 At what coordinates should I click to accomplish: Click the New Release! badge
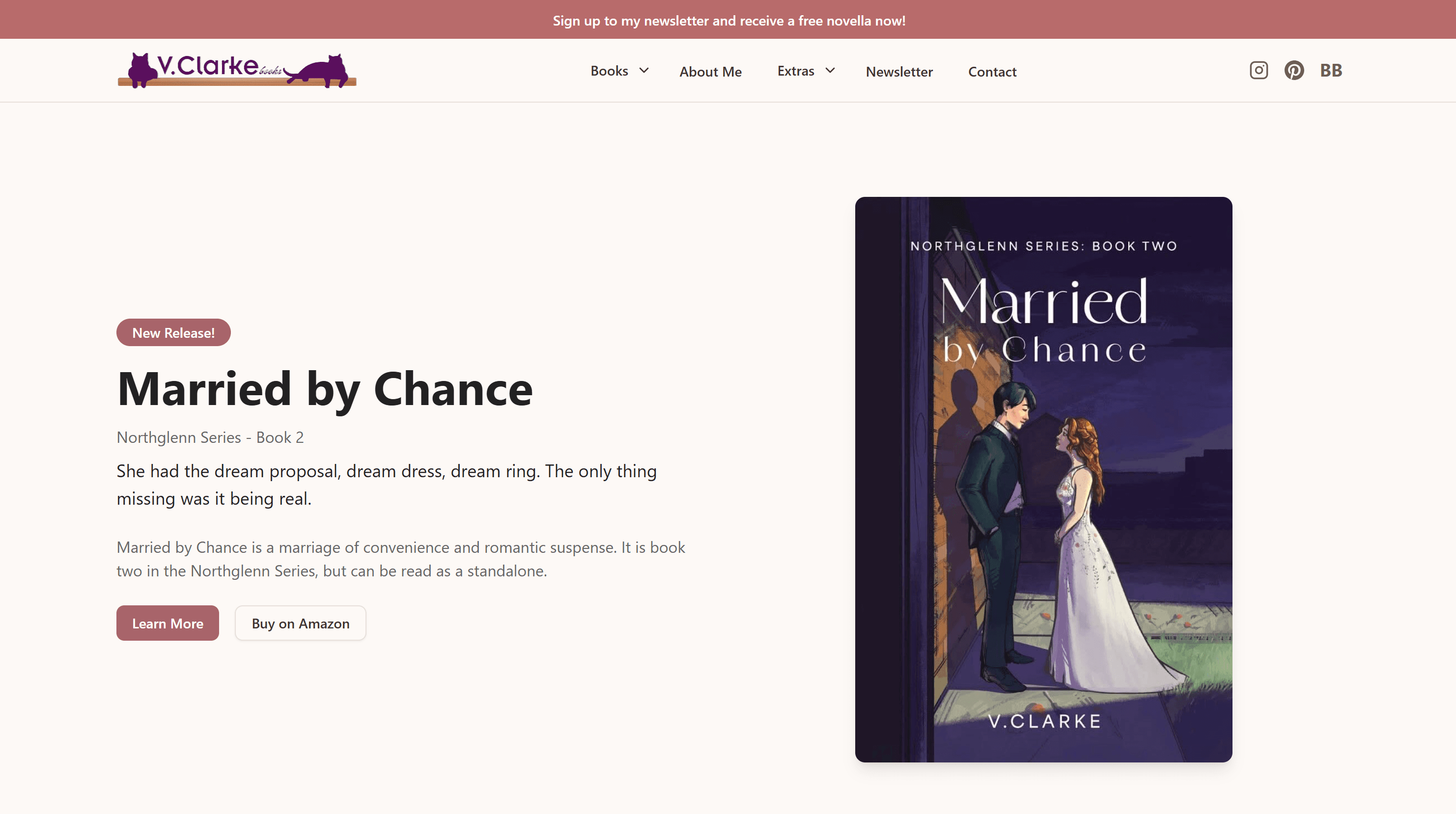click(173, 332)
